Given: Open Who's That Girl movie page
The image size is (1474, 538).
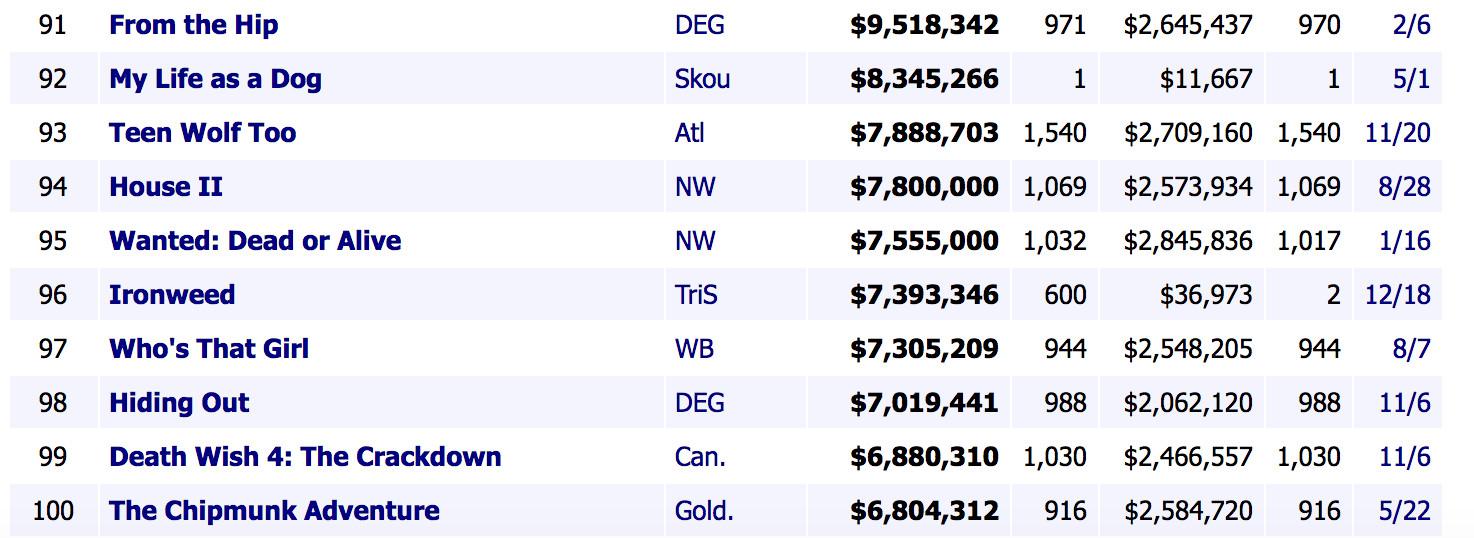Looking at the screenshot, I should click(x=209, y=349).
